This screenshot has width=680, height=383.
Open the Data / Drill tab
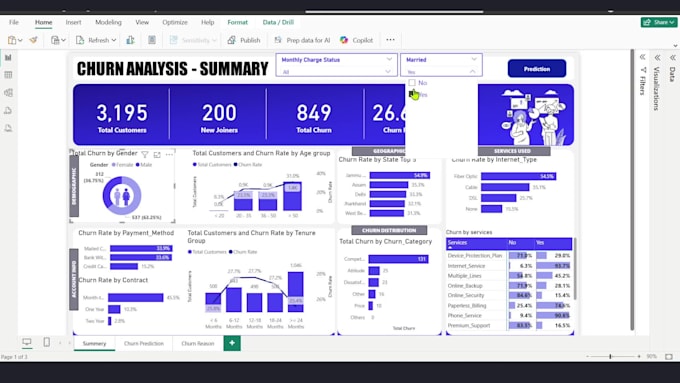click(x=278, y=22)
